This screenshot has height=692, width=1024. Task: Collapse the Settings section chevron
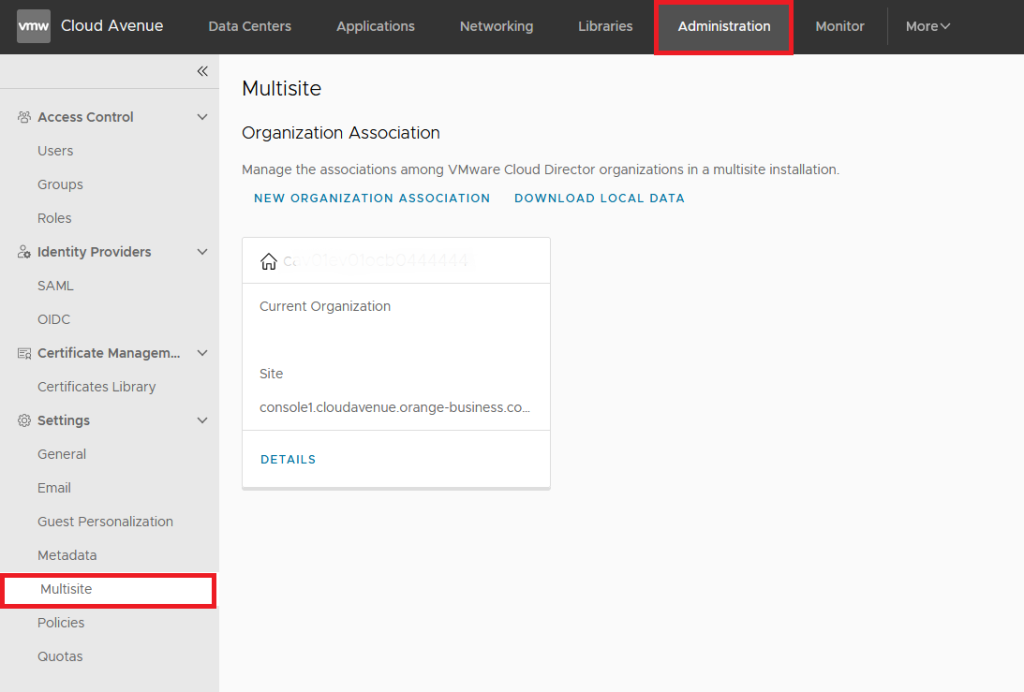(x=202, y=420)
